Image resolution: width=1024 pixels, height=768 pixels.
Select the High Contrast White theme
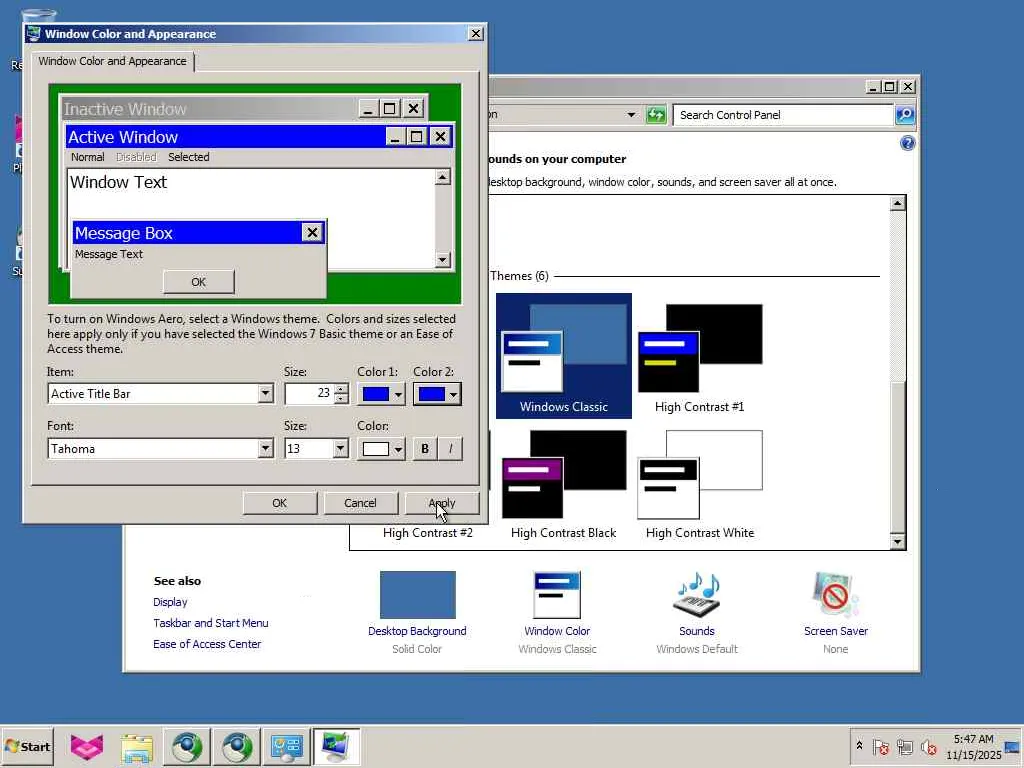pyautogui.click(x=699, y=483)
